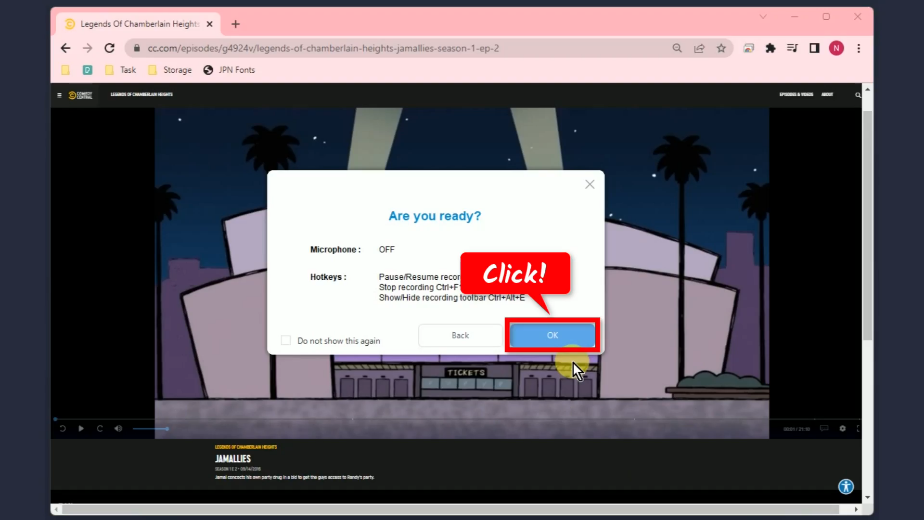Click the Back button in the dialog
This screenshot has height=520, width=924.
click(460, 335)
